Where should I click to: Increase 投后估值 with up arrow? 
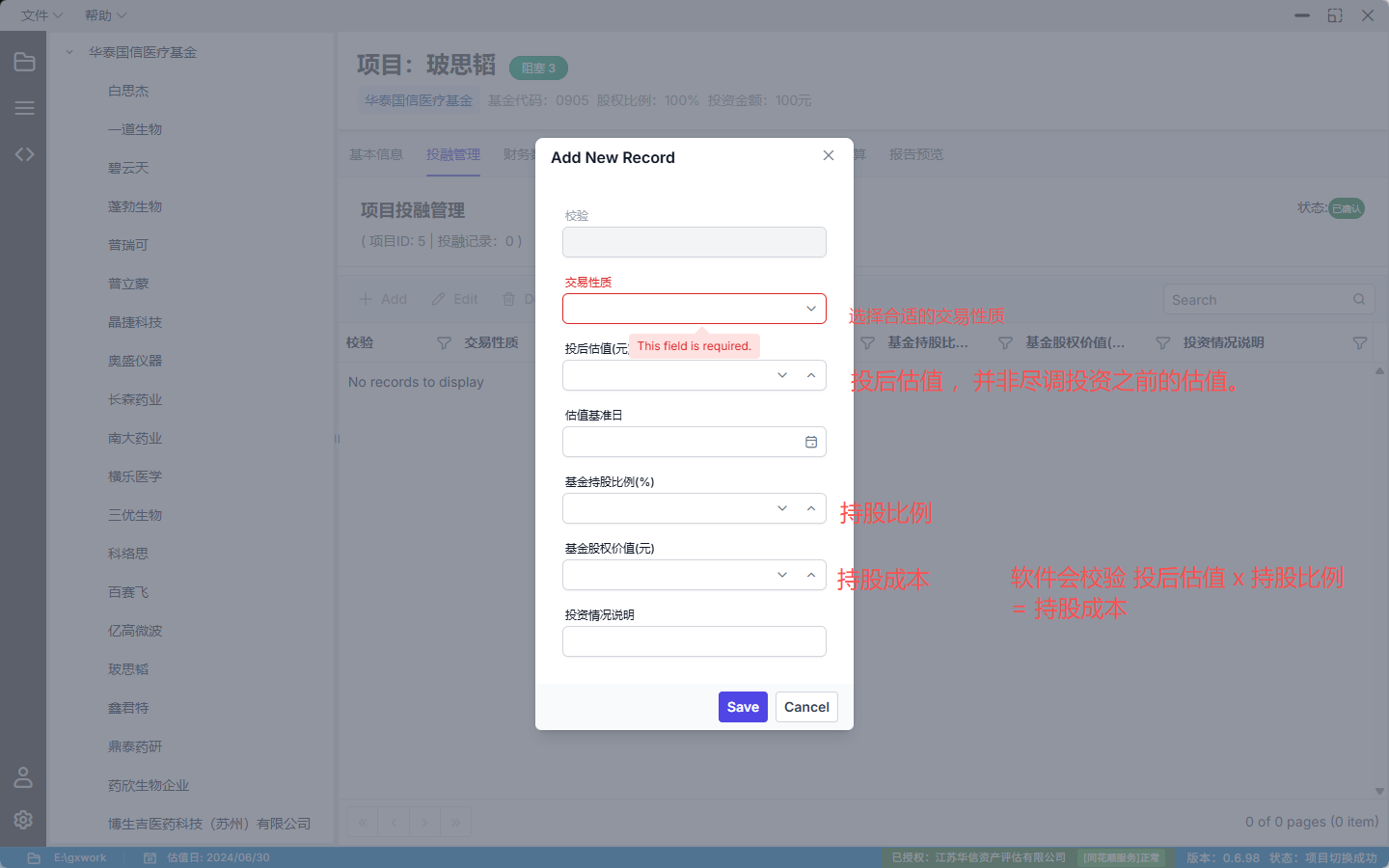(x=811, y=375)
